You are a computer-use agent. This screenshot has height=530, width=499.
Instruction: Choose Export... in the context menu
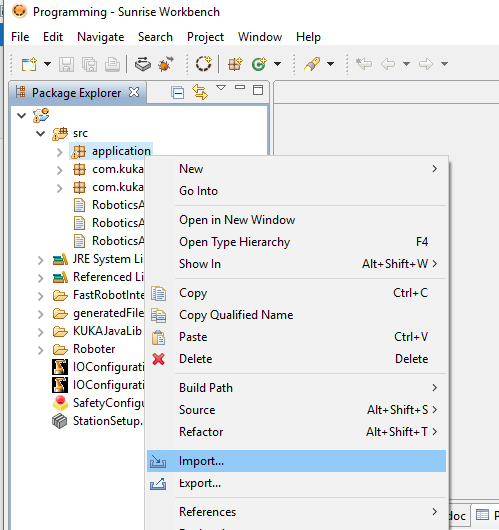coord(296,483)
